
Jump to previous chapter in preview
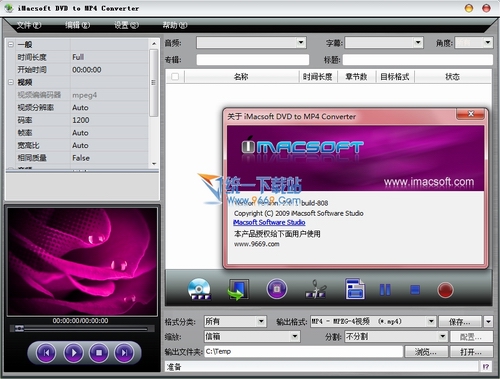click(x=46, y=352)
